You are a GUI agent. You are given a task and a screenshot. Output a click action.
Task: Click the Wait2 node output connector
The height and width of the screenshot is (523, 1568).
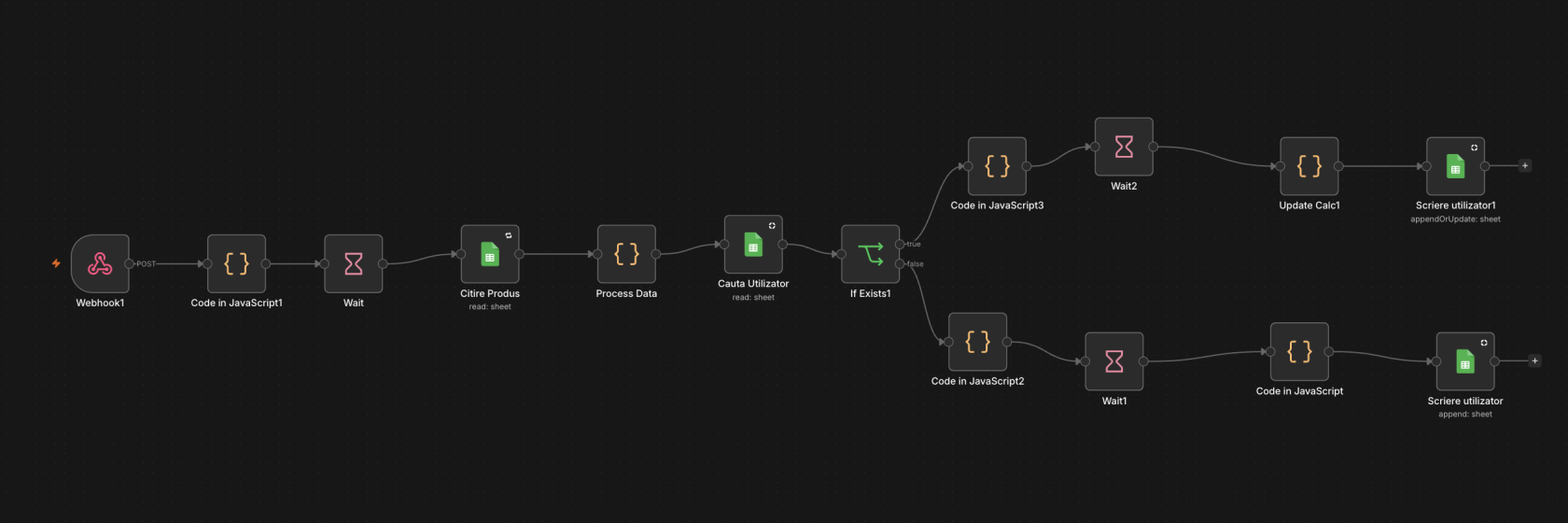click(1154, 147)
